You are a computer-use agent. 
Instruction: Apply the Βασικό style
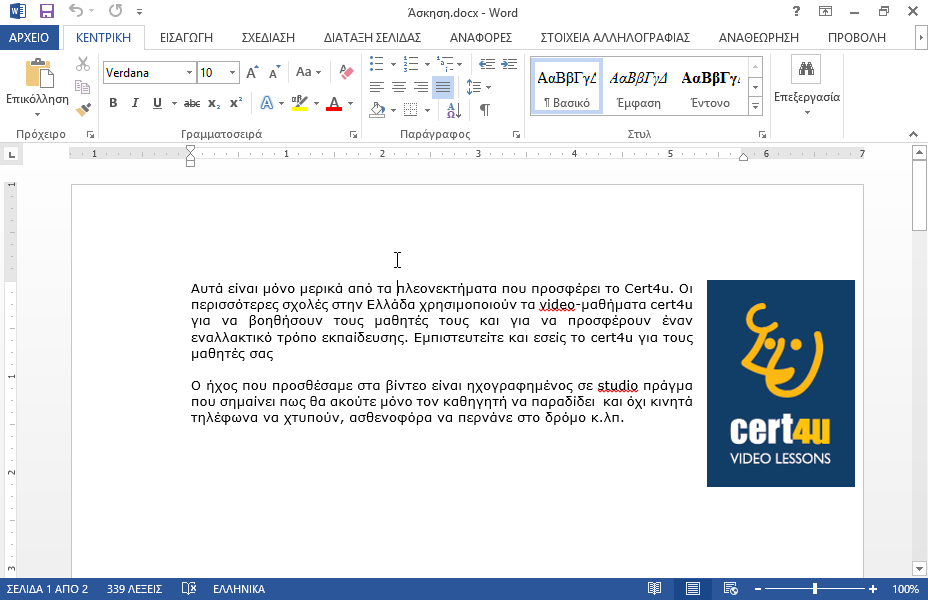tap(567, 86)
